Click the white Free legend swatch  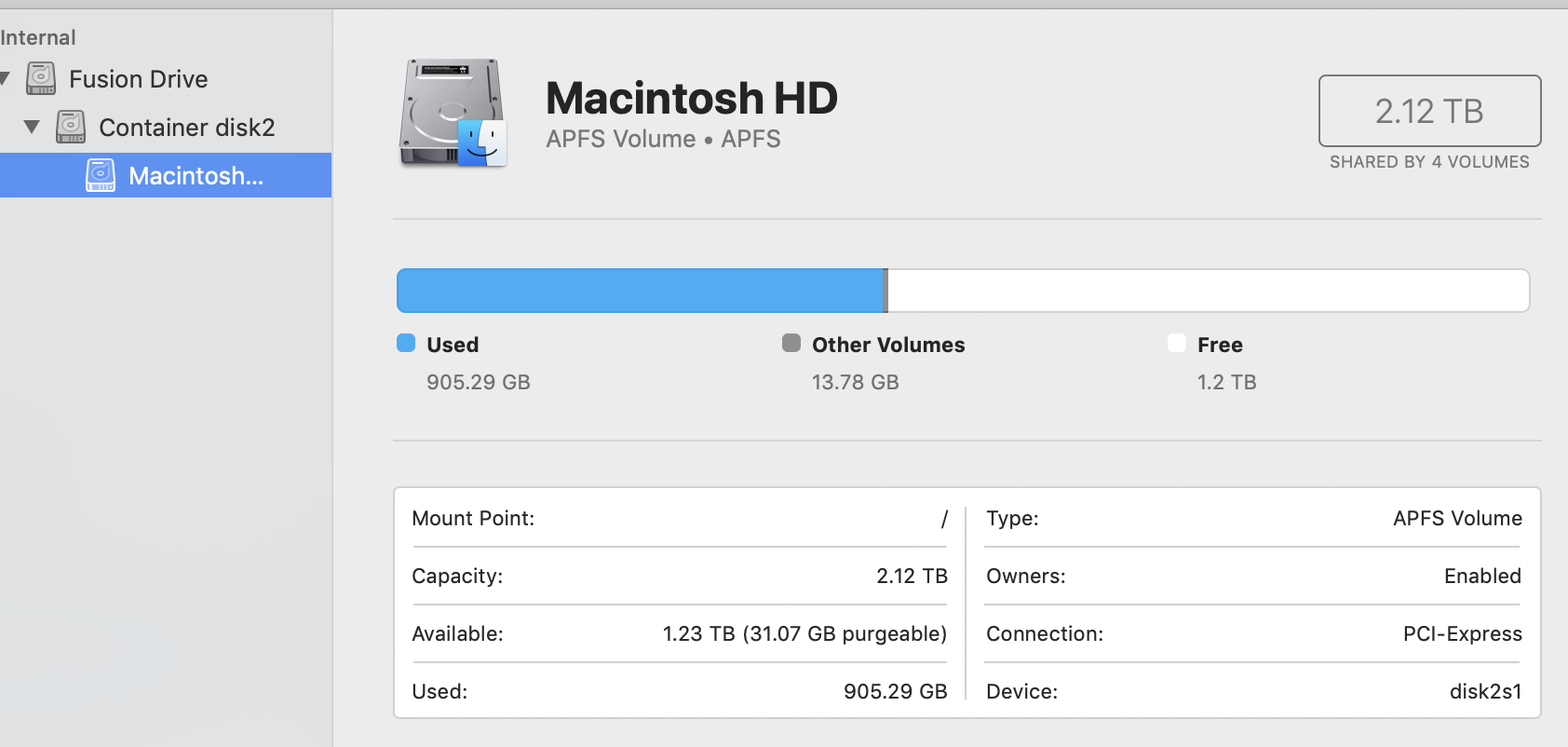coord(1177,343)
